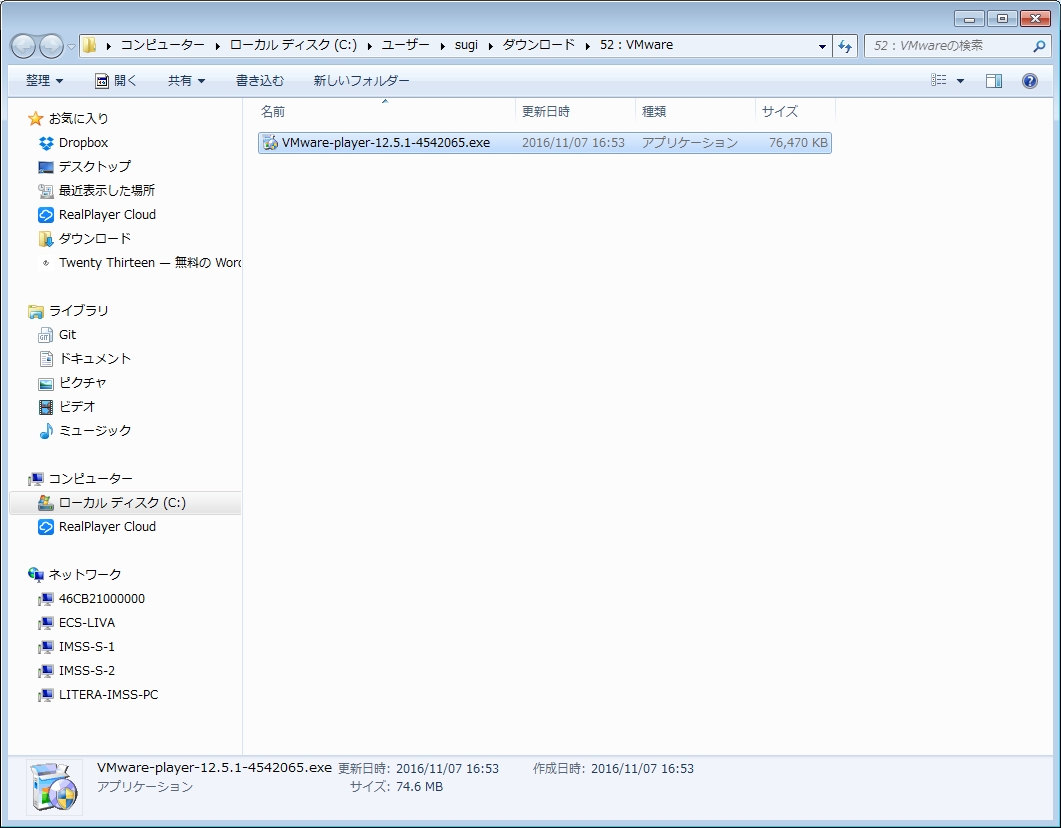Click the Help question mark icon
The height and width of the screenshot is (828, 1061).
pyautogui.click(x=1029, y=81)
